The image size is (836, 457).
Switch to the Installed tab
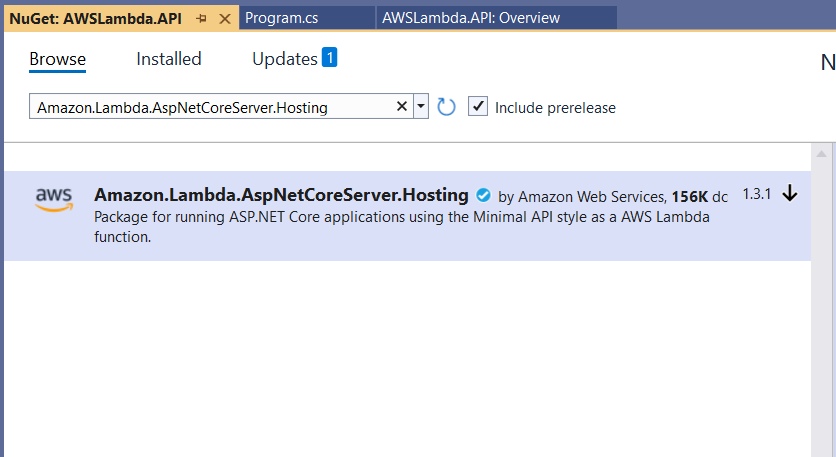(168, 59)
